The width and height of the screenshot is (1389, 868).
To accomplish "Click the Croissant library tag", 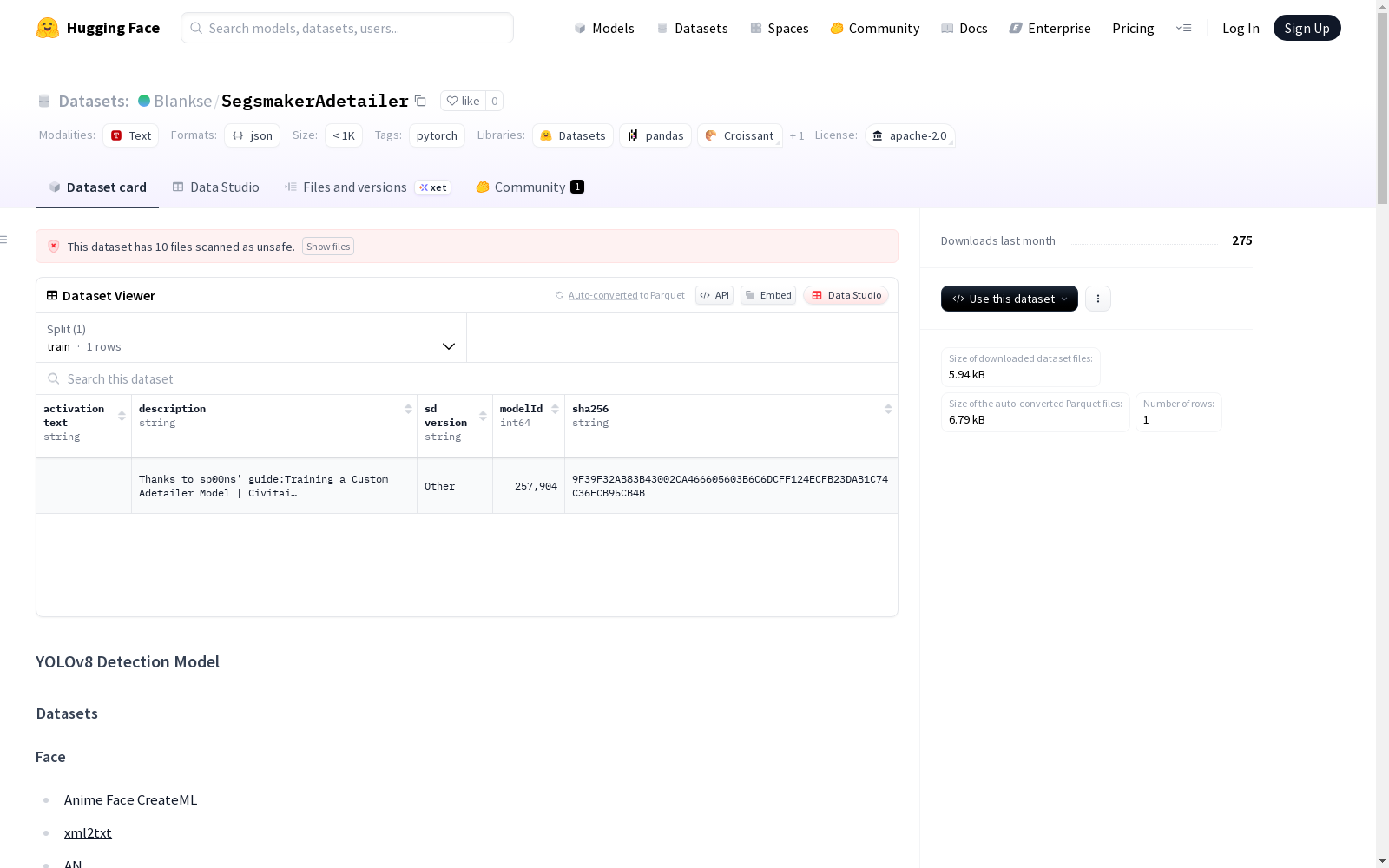I will click(740, 135).
